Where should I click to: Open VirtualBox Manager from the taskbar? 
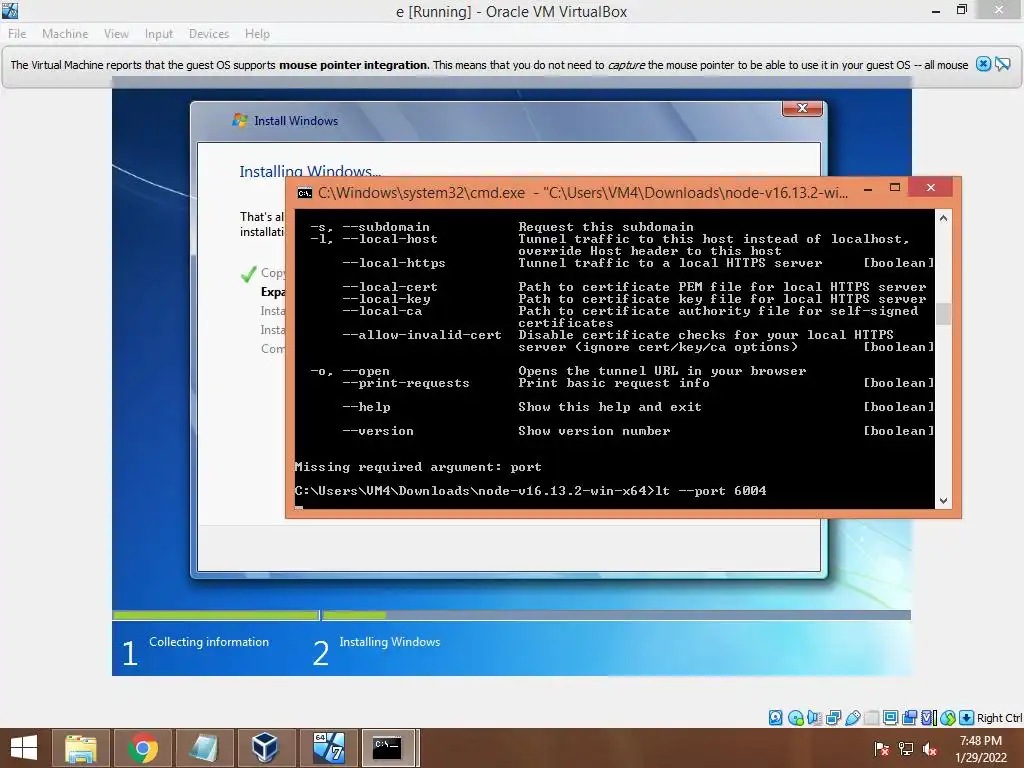[x=265, y=748]
